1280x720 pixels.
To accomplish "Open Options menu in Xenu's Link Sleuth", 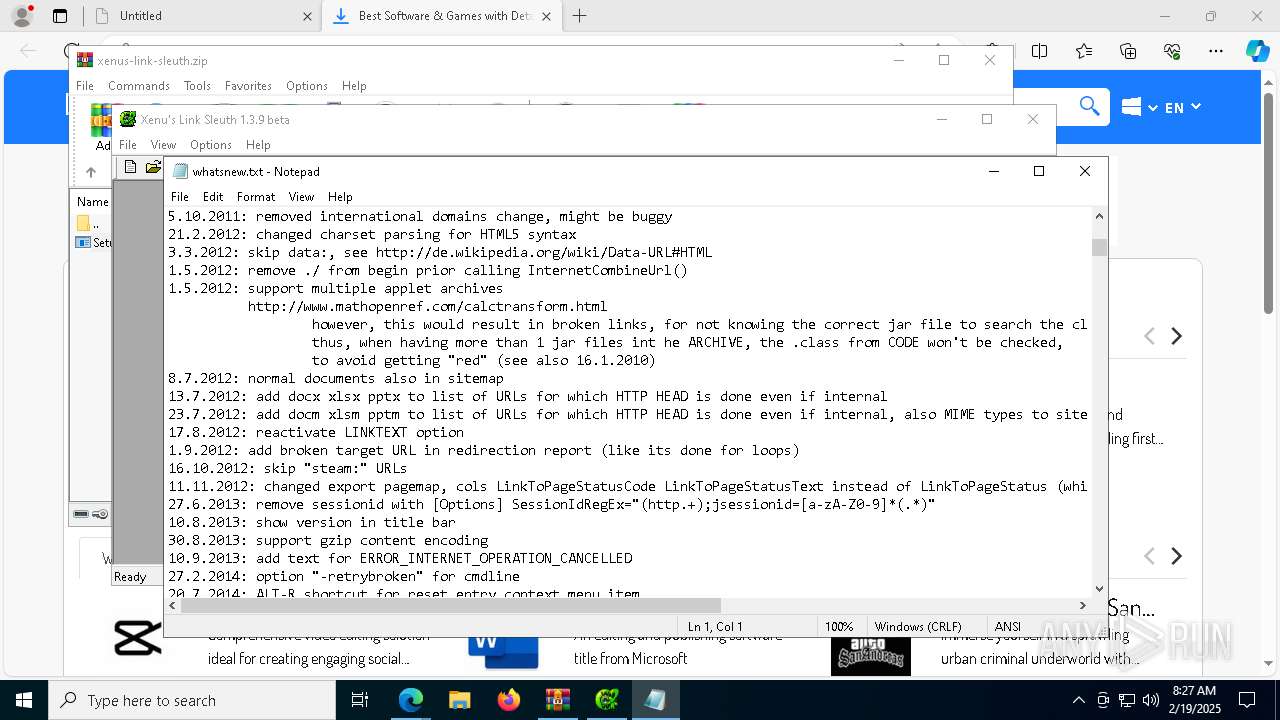I will tap(211, 145).
